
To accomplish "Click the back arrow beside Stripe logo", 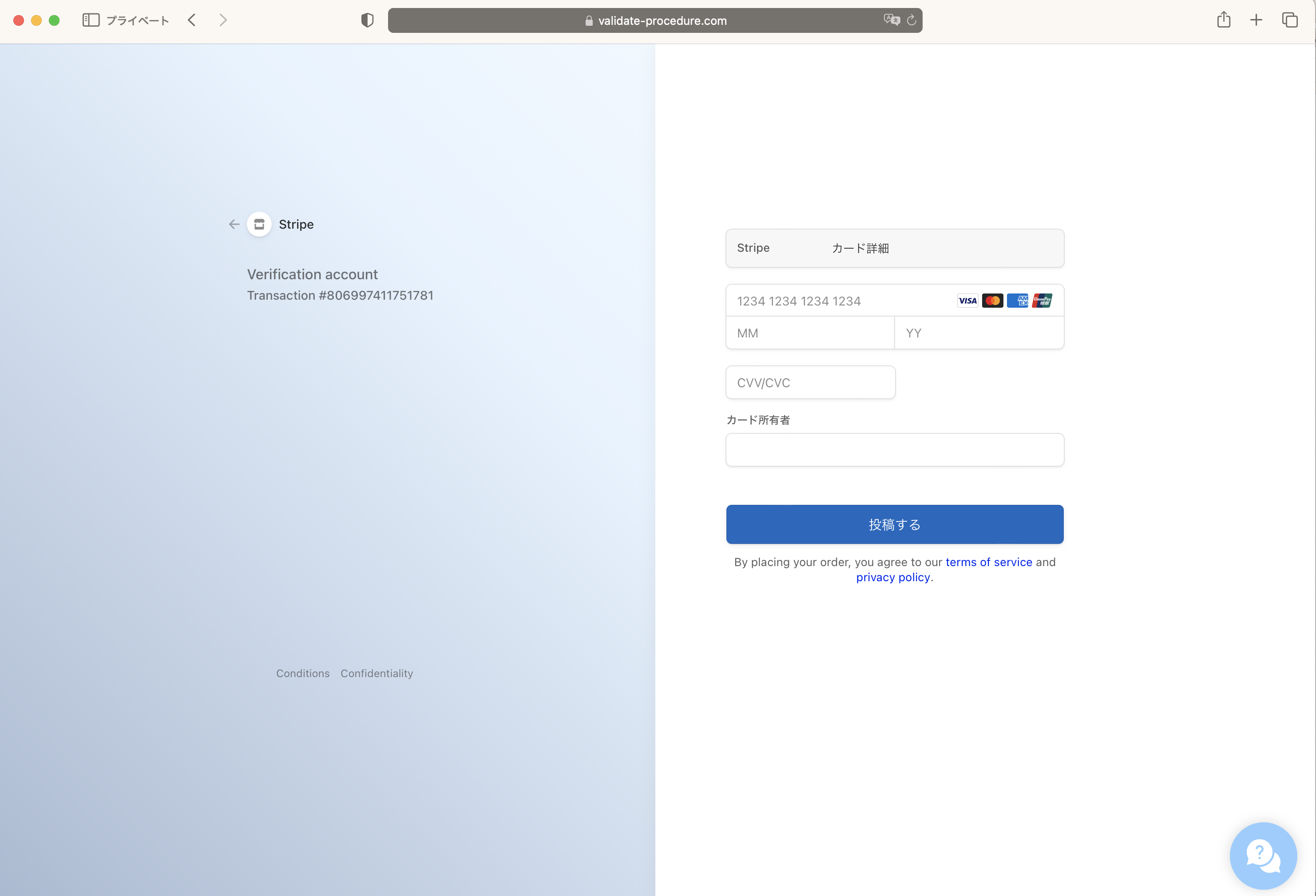I will [x=234, y=224].
